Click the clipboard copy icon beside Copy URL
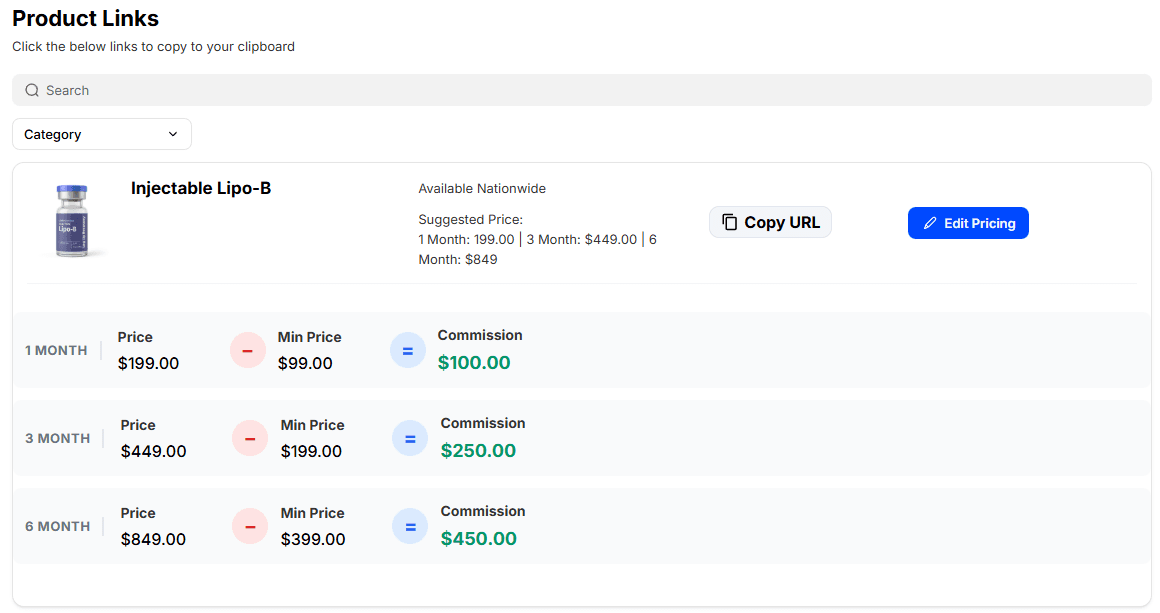 pyautogui.click(x=730, y=222)
